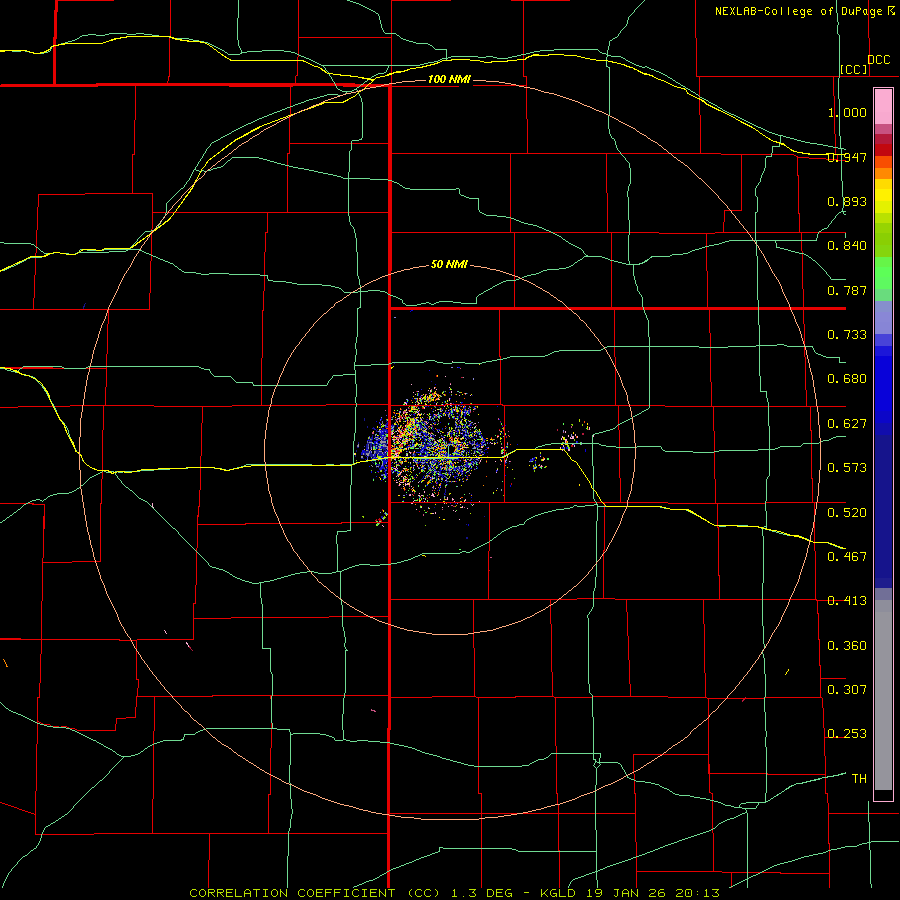Select the 0.360 legend value
The image size is (900, 900).
click(x=847, y=646)
